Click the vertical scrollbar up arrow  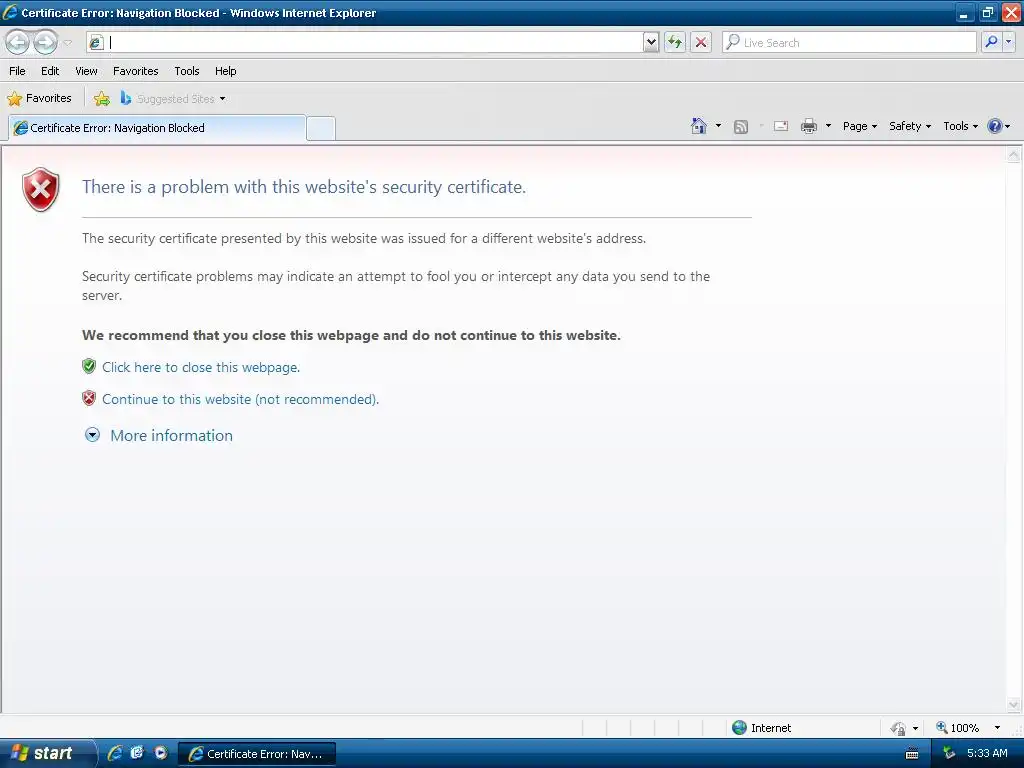(x=1014, y=155)
